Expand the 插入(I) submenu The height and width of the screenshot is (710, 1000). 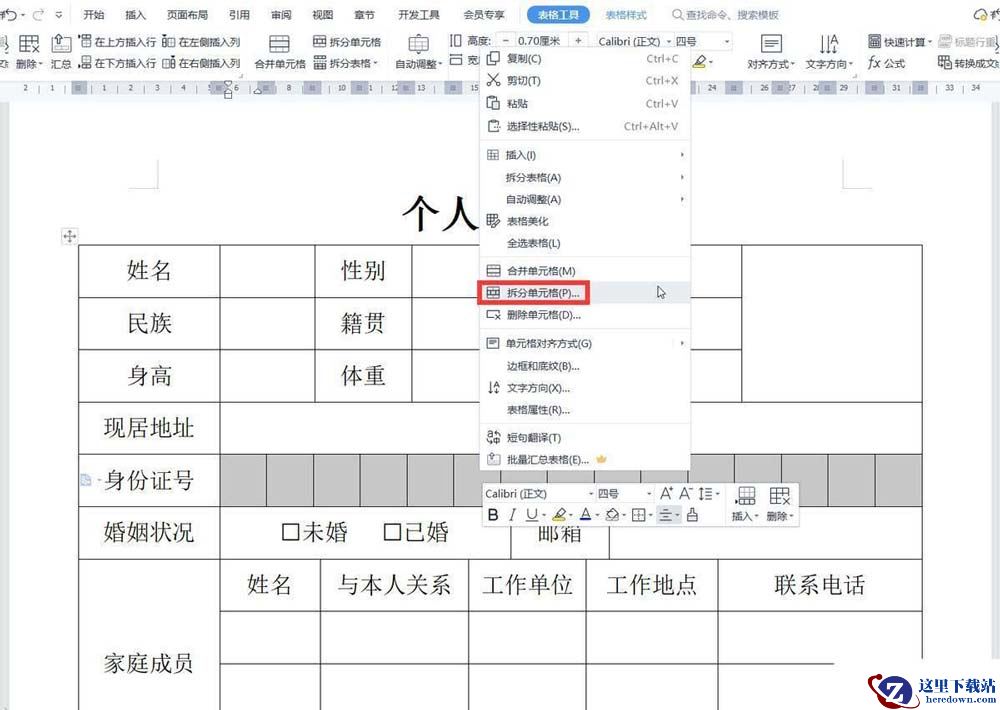tap(584, 155)
